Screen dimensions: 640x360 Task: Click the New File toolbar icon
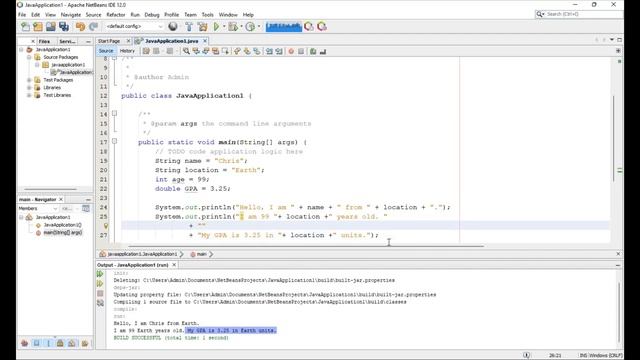pyautogui.click(x=25, y=27)
